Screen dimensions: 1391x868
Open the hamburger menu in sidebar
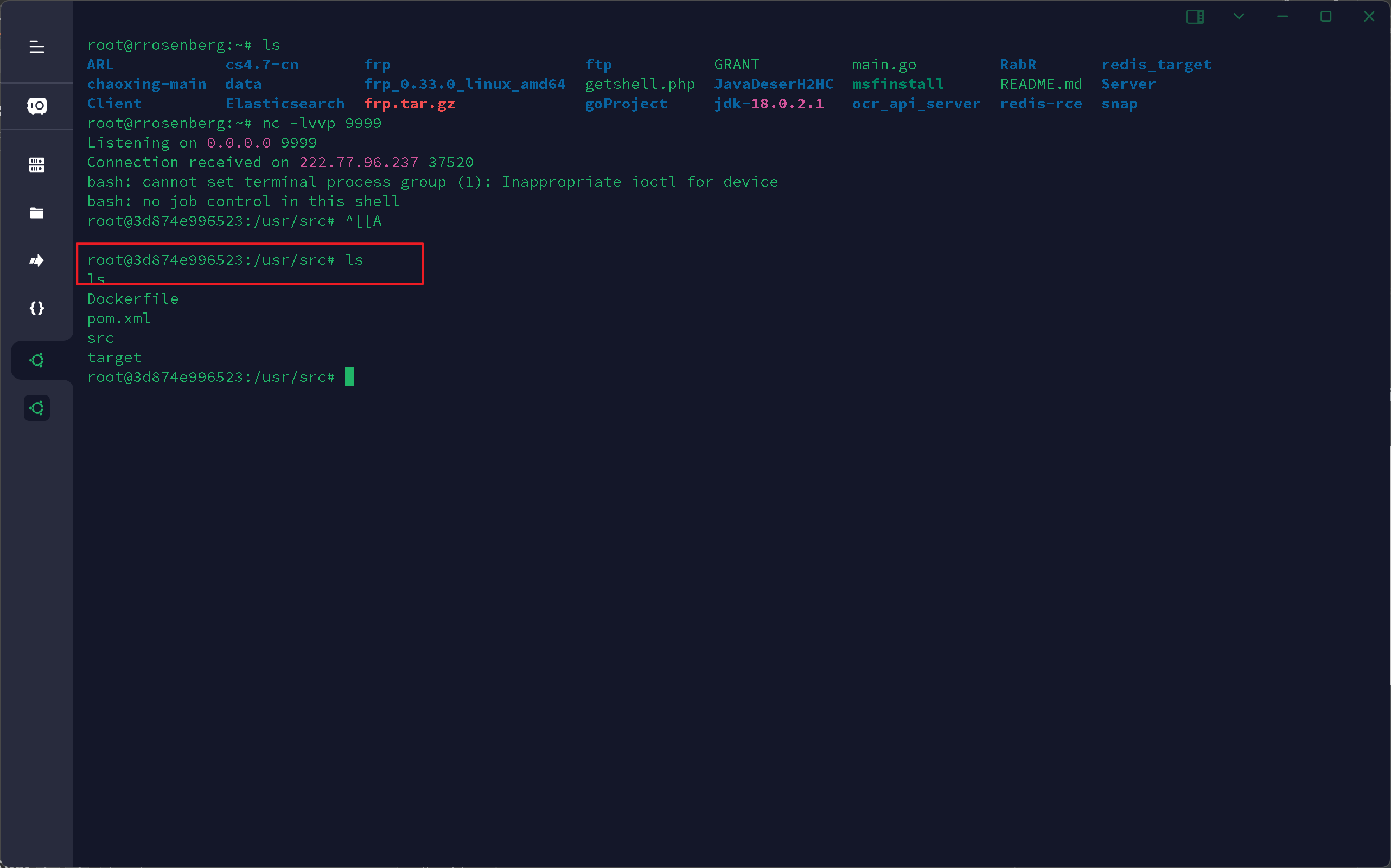37,47
